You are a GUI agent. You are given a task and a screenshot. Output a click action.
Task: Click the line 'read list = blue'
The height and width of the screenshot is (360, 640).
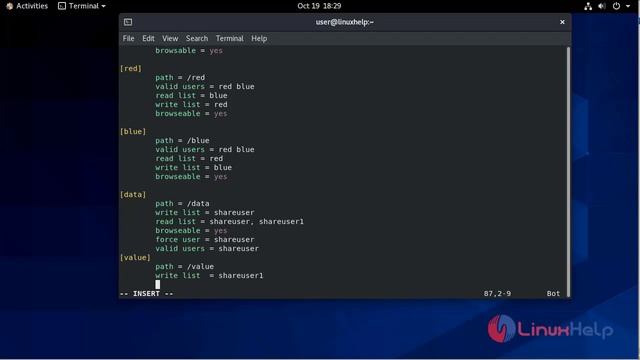[x=191, y=96]
